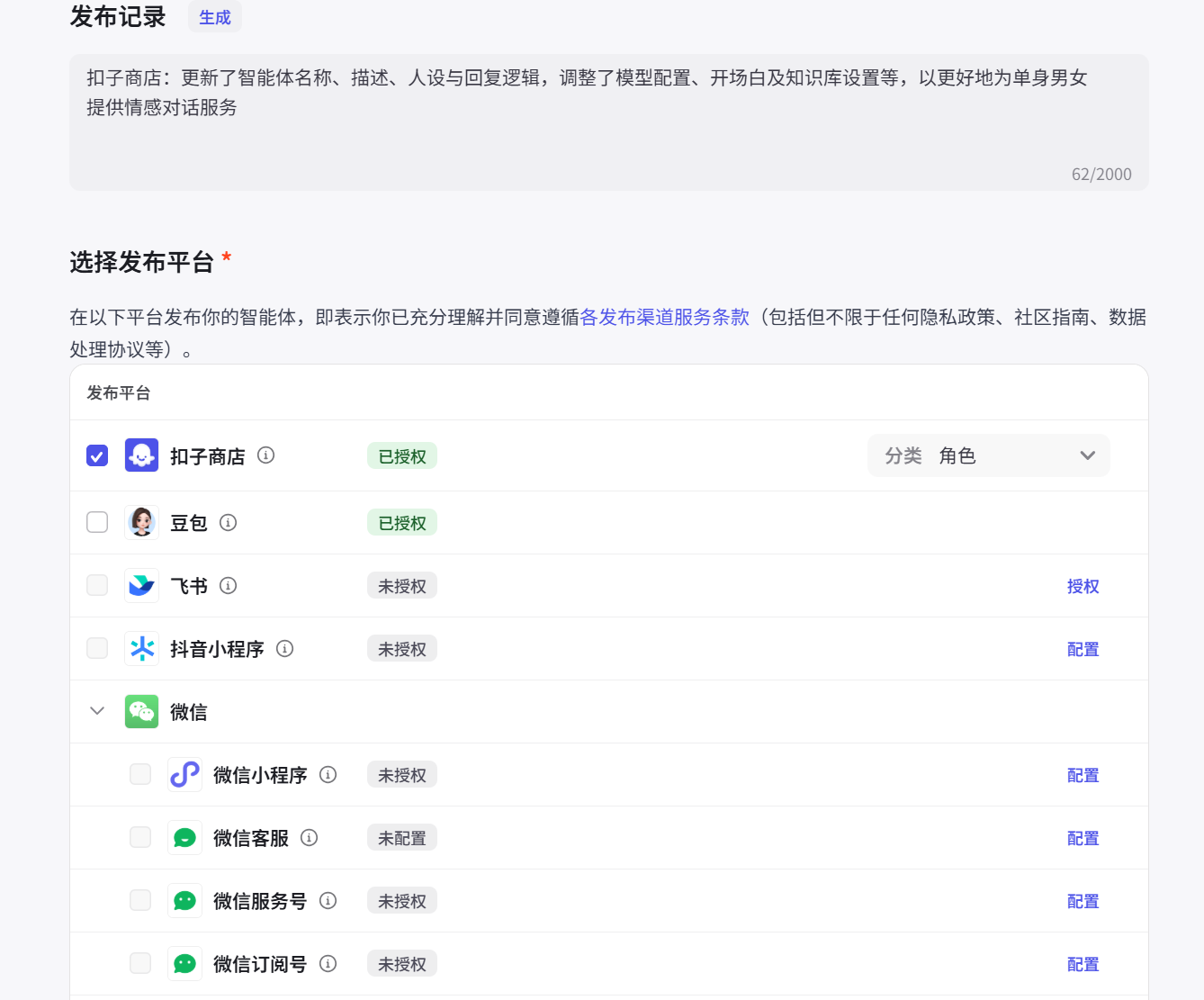Screen dimensions: 1204x1000
Task: Click the 选择发布平台 heading
Action: click(141, 262)
